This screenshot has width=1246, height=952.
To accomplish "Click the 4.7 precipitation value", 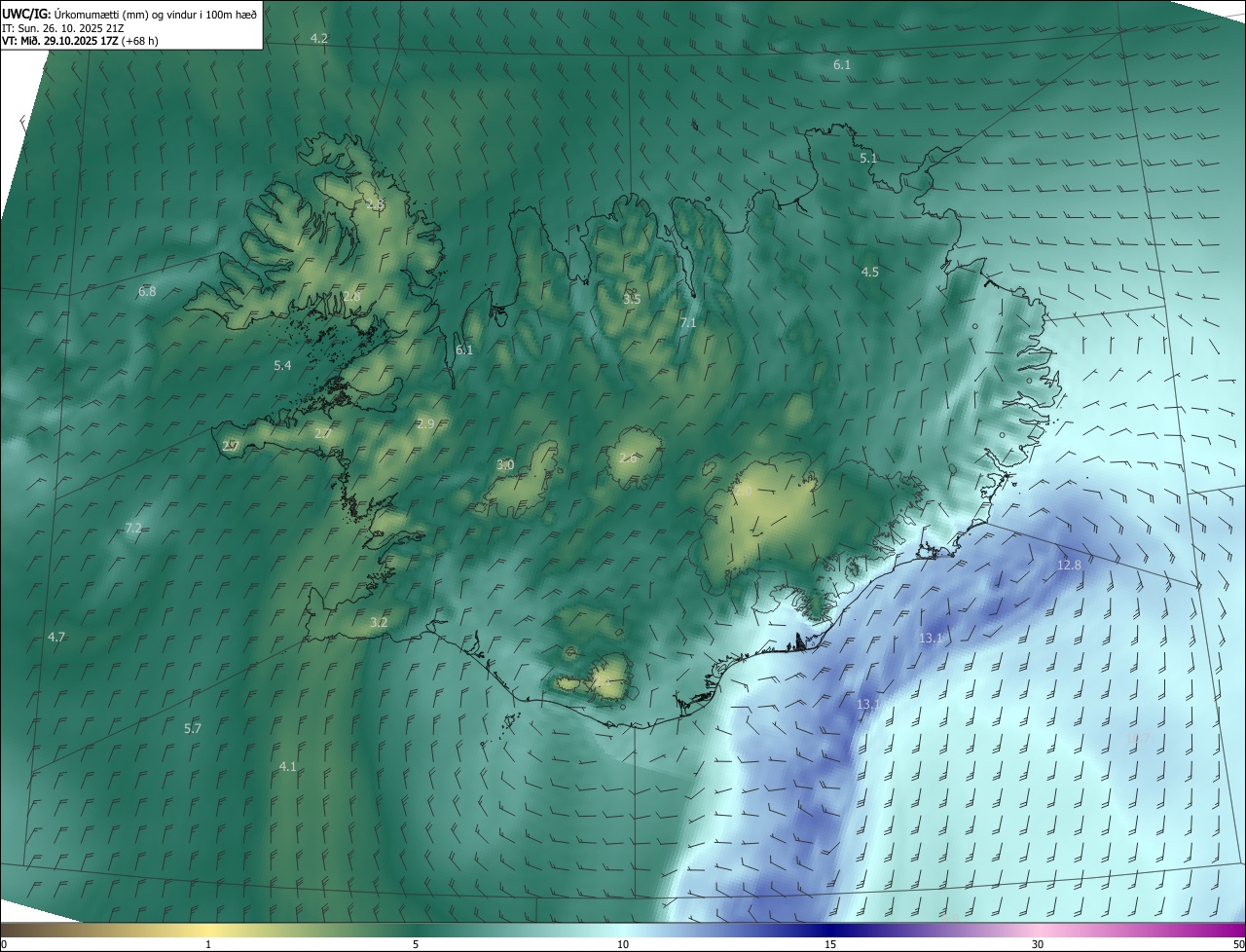I will [56, 637].
